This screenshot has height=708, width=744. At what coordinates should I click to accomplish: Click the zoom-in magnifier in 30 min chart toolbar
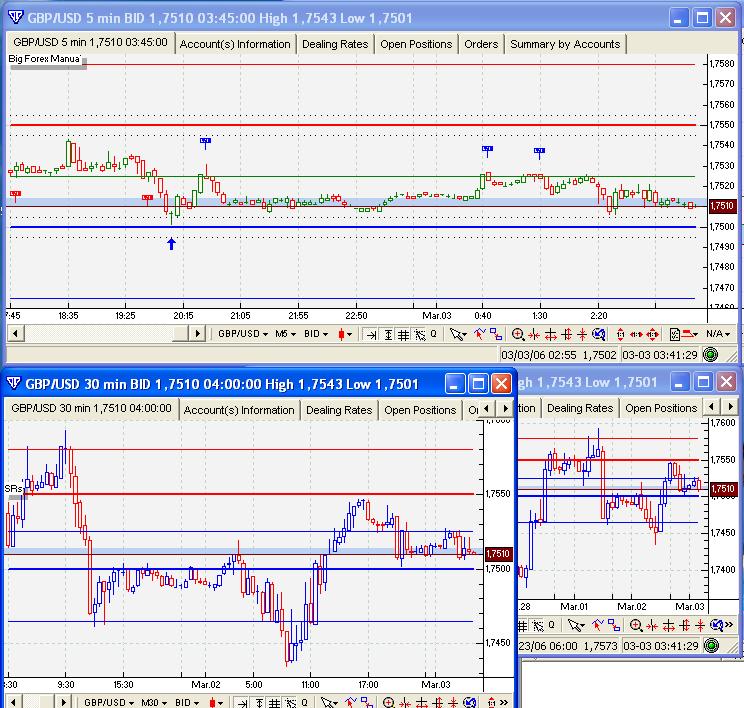(x=388, y=702)
